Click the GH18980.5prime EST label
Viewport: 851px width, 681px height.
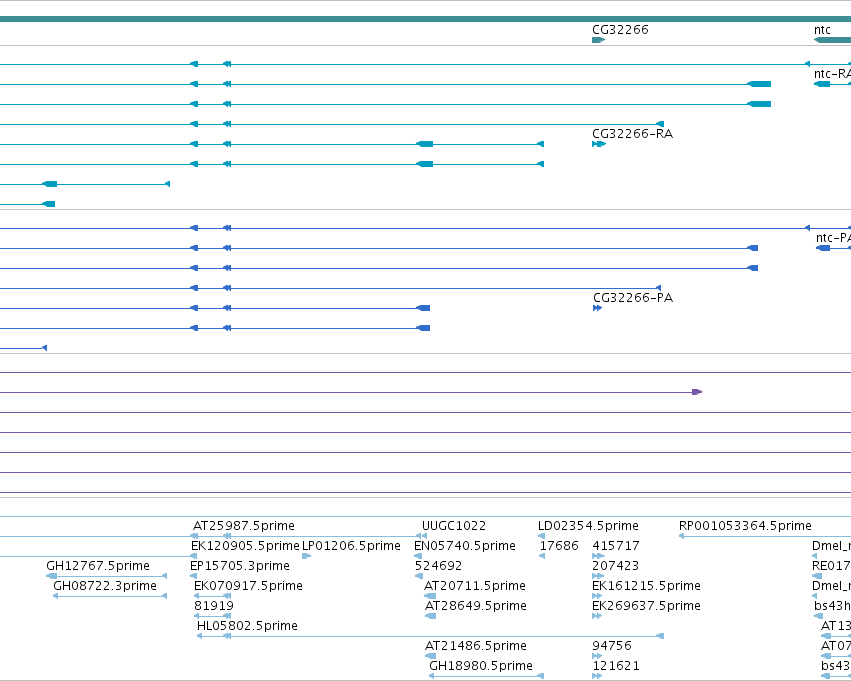(x=481, y=666)
